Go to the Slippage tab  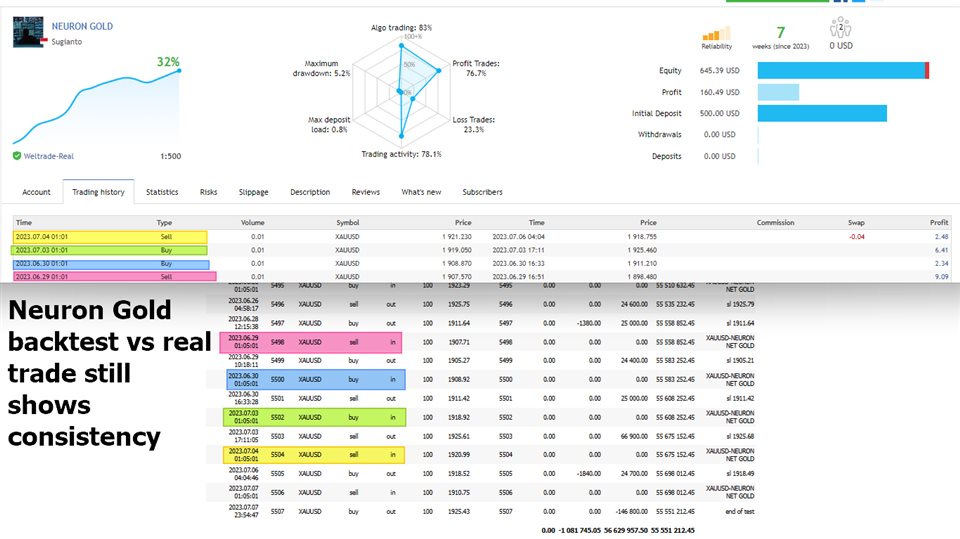point(253,192)
